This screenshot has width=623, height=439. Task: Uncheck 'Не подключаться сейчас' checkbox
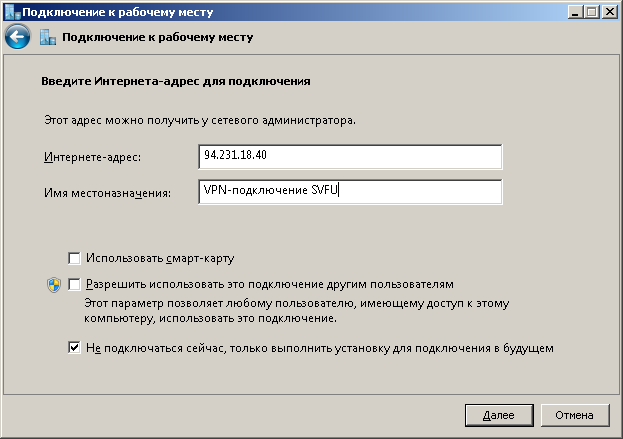[74, 348]
